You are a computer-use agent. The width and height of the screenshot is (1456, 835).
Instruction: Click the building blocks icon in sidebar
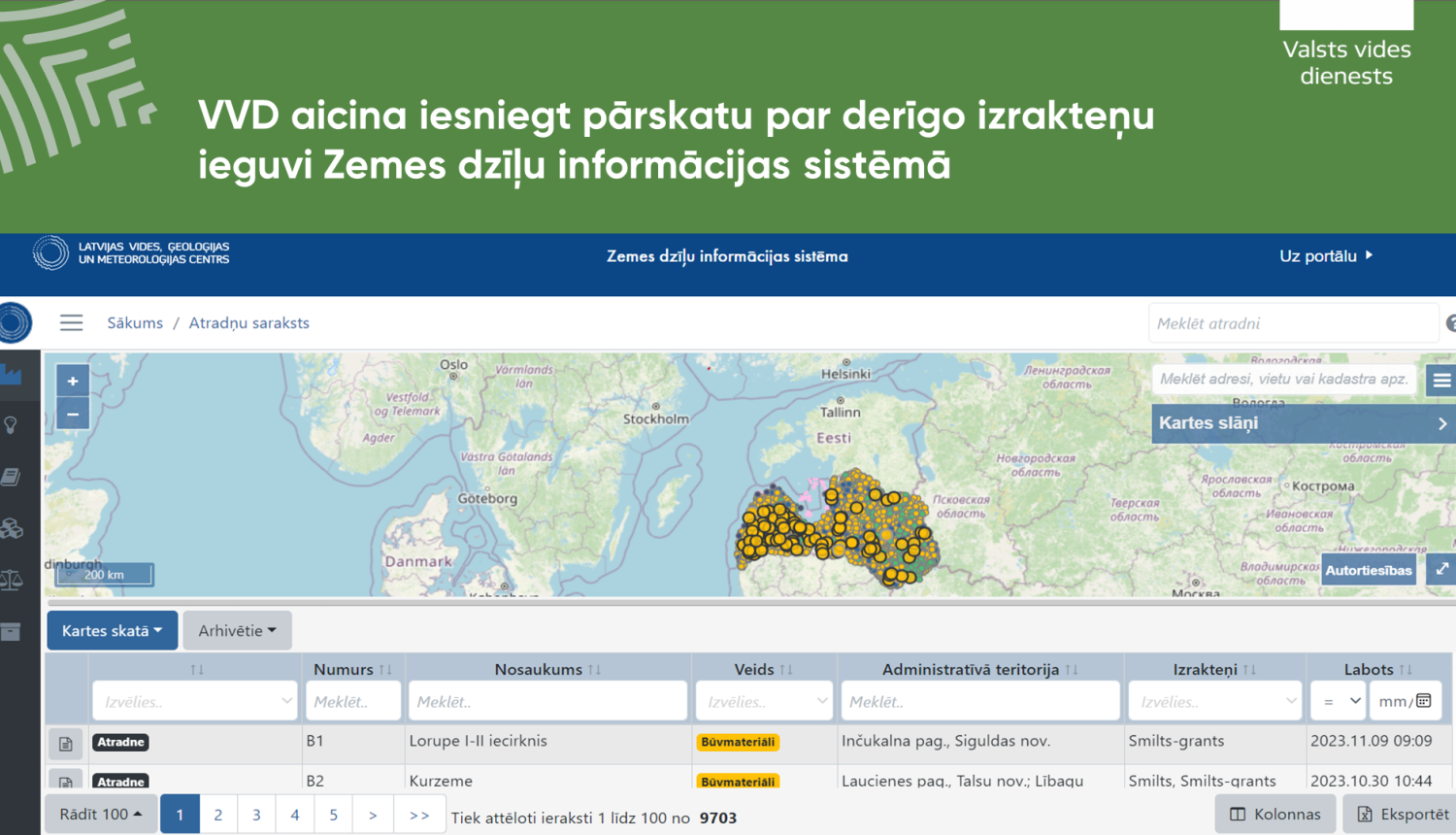point(13,527)
